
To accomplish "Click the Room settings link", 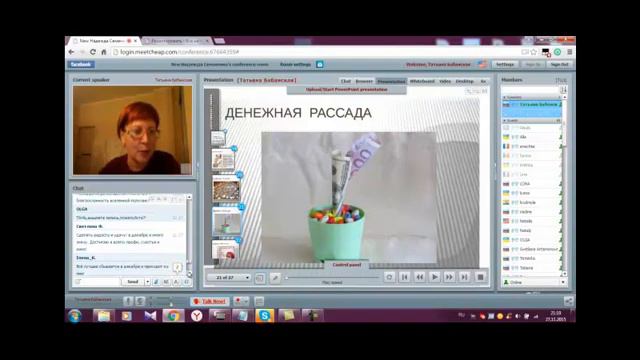I will [296, 64].
